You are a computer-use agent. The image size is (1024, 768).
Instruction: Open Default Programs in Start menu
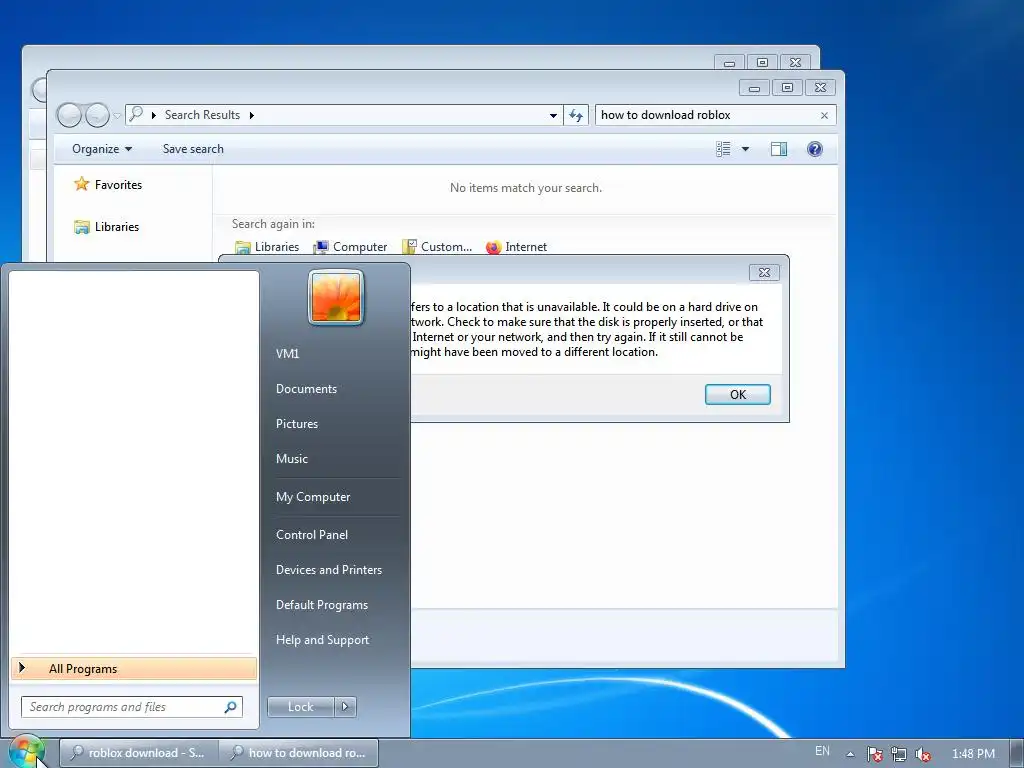(x=322, y=605)
